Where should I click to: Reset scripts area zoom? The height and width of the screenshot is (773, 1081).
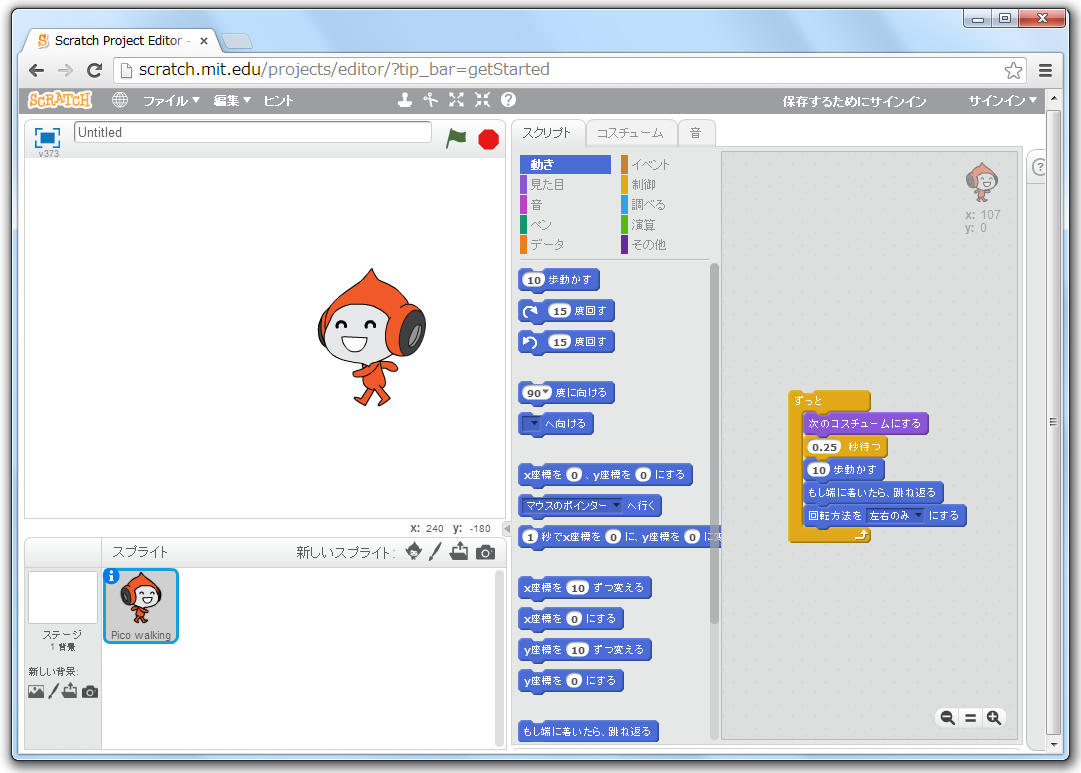pos(971,718)
